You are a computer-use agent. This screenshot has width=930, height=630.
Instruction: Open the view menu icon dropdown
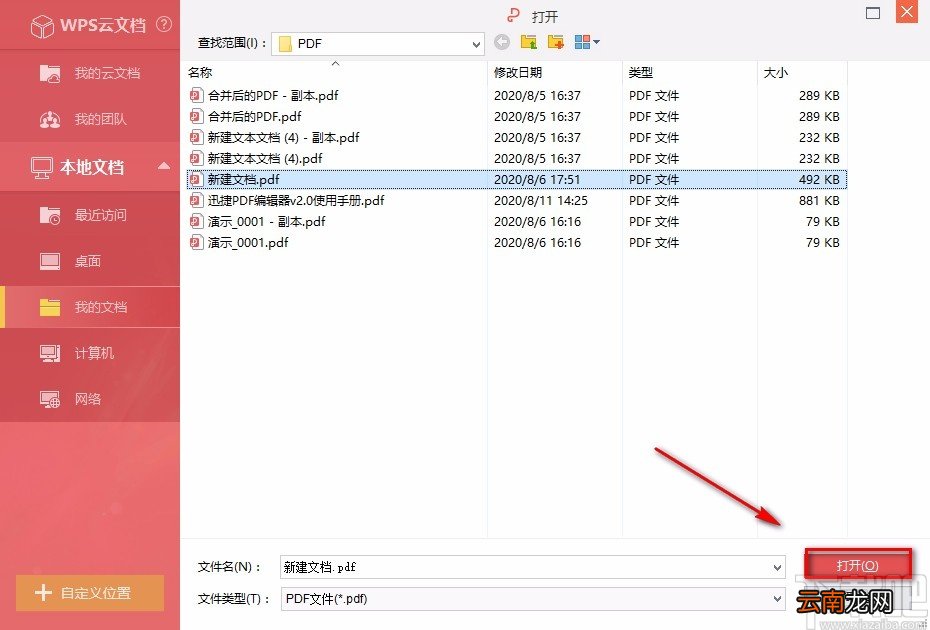[587, 42]
